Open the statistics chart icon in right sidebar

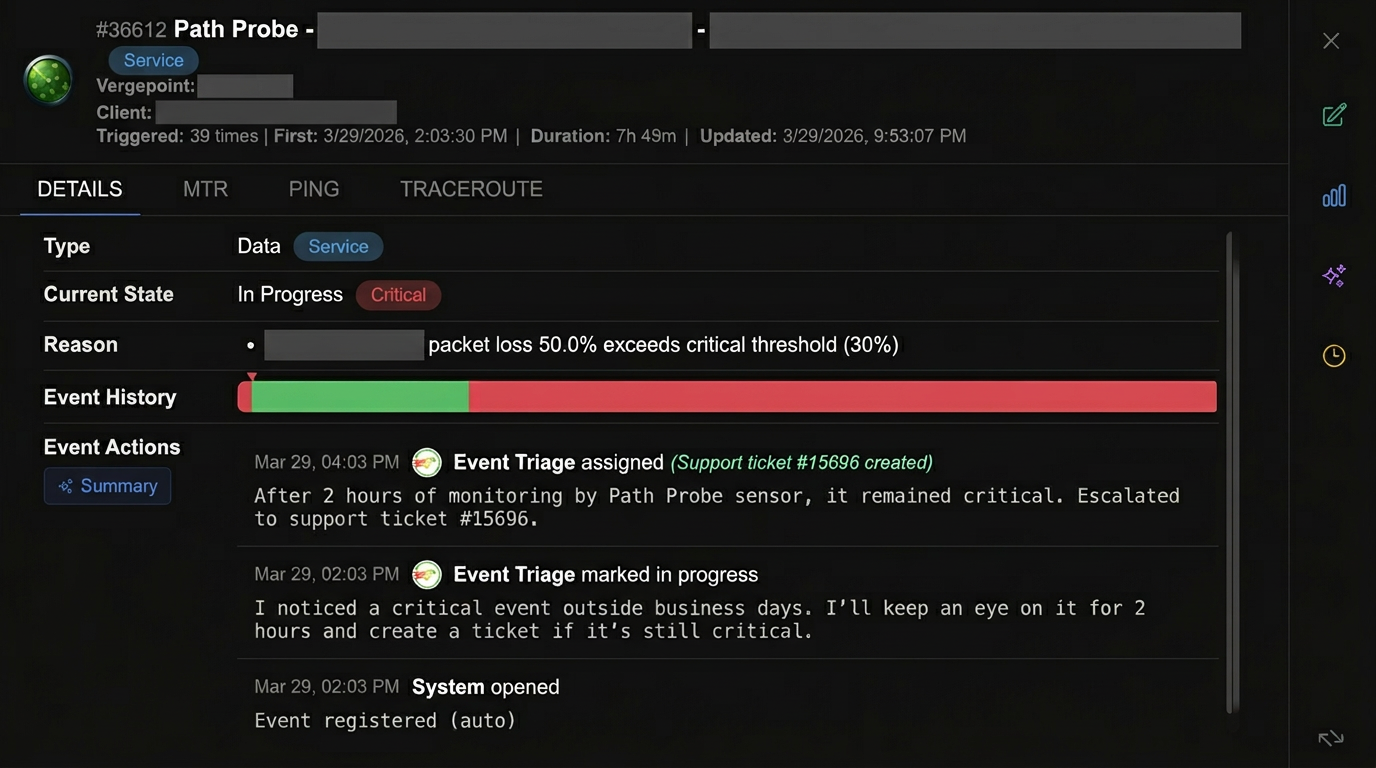coord(1334,195)
